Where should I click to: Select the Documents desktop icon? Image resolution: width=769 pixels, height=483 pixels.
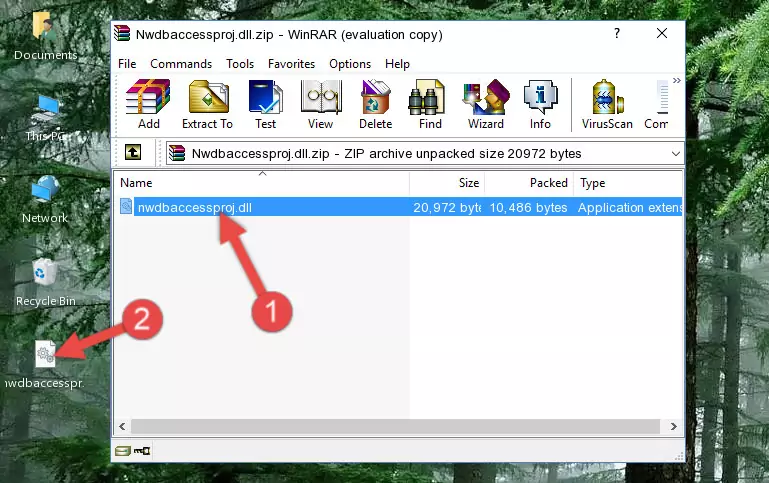click(45, 37)
